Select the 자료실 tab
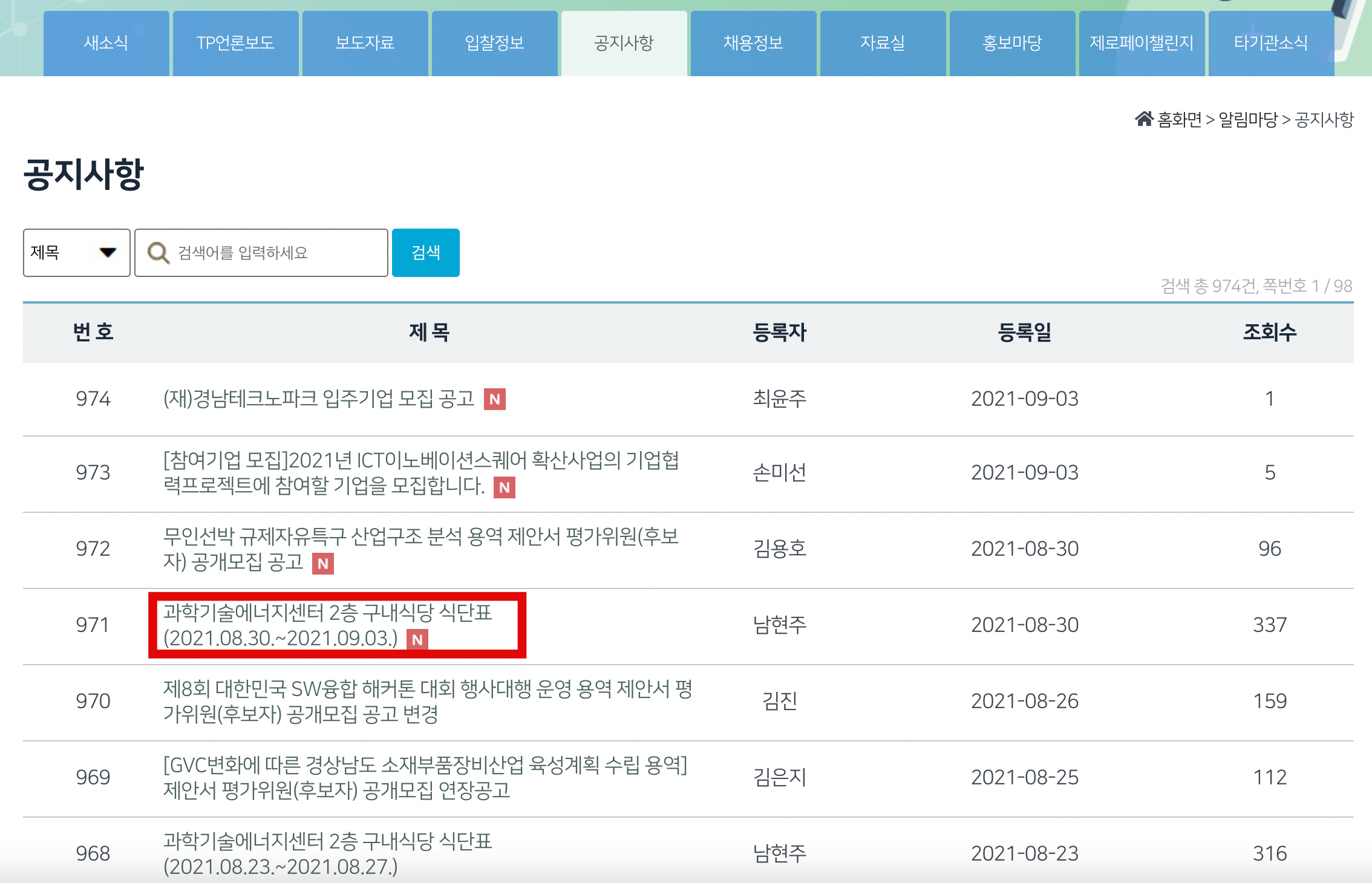The image size is (1372, 883). pyautogui.click(x=883, y=43)
